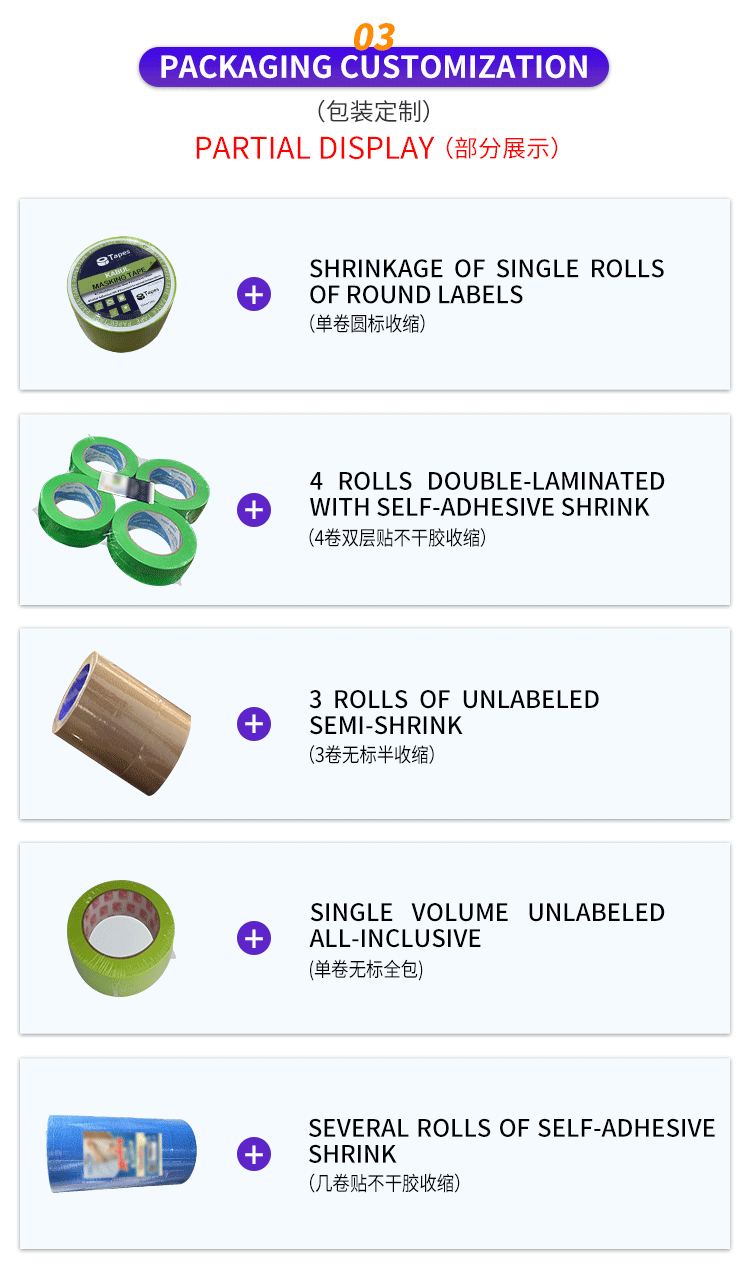Click the plus icon beside single rolls round labels

click(254, 294)
